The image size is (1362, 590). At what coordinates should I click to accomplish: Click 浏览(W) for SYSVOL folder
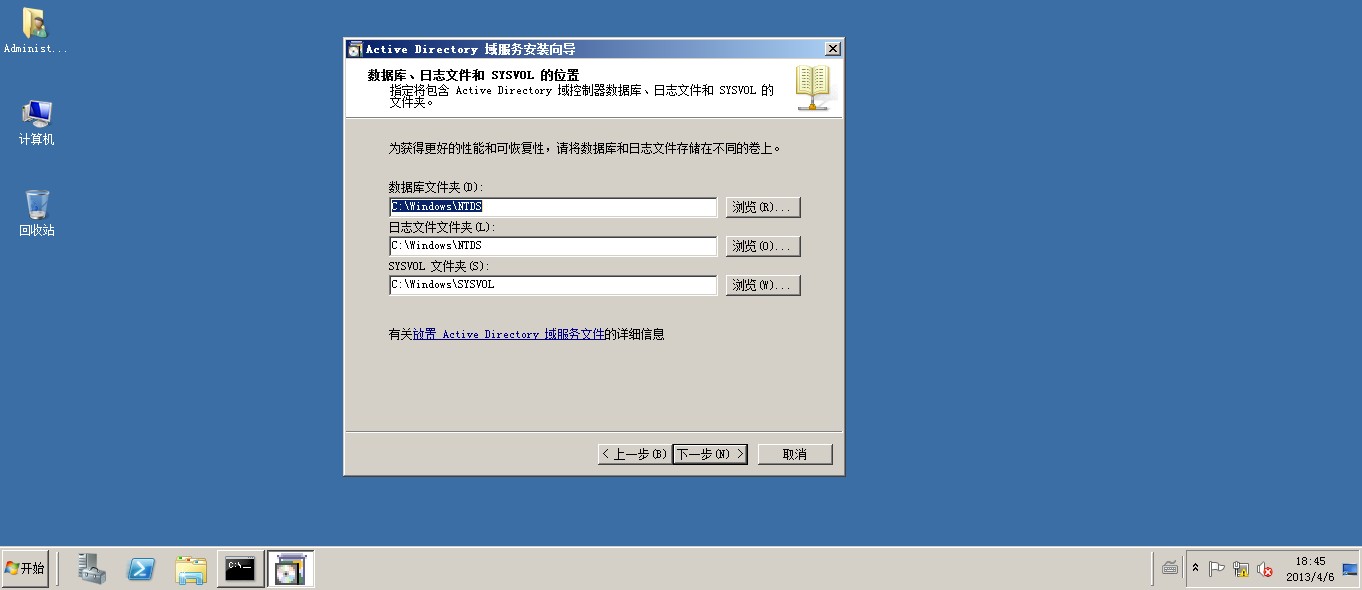[x=763, y=285]
